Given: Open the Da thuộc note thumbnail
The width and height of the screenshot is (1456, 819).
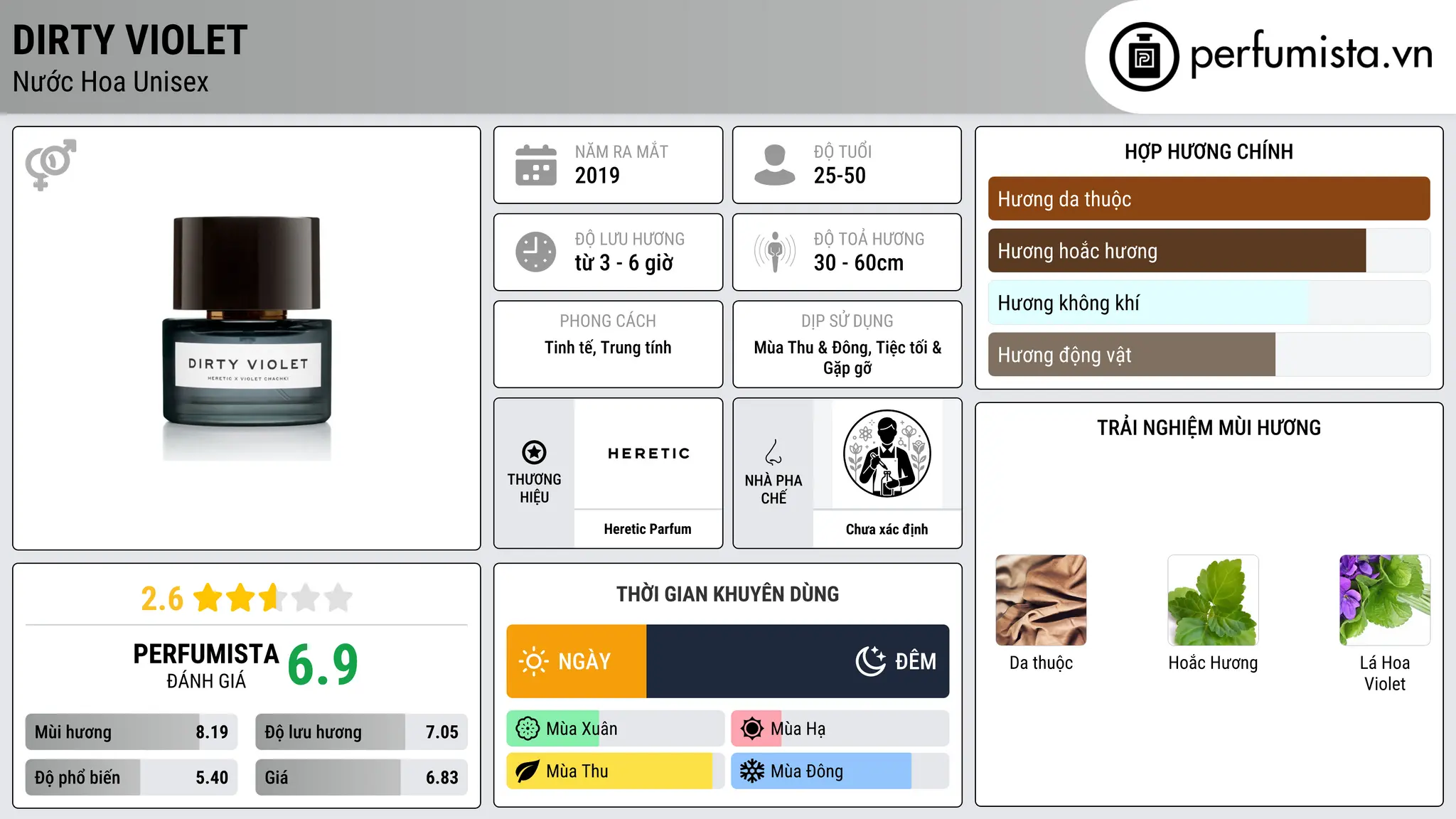Looking at the screenshot, I should (x=1041, y=600).
